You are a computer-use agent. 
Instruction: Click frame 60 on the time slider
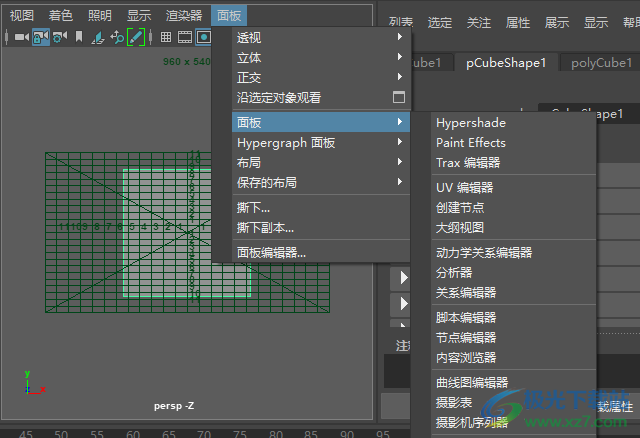click(x=133, y=434)
